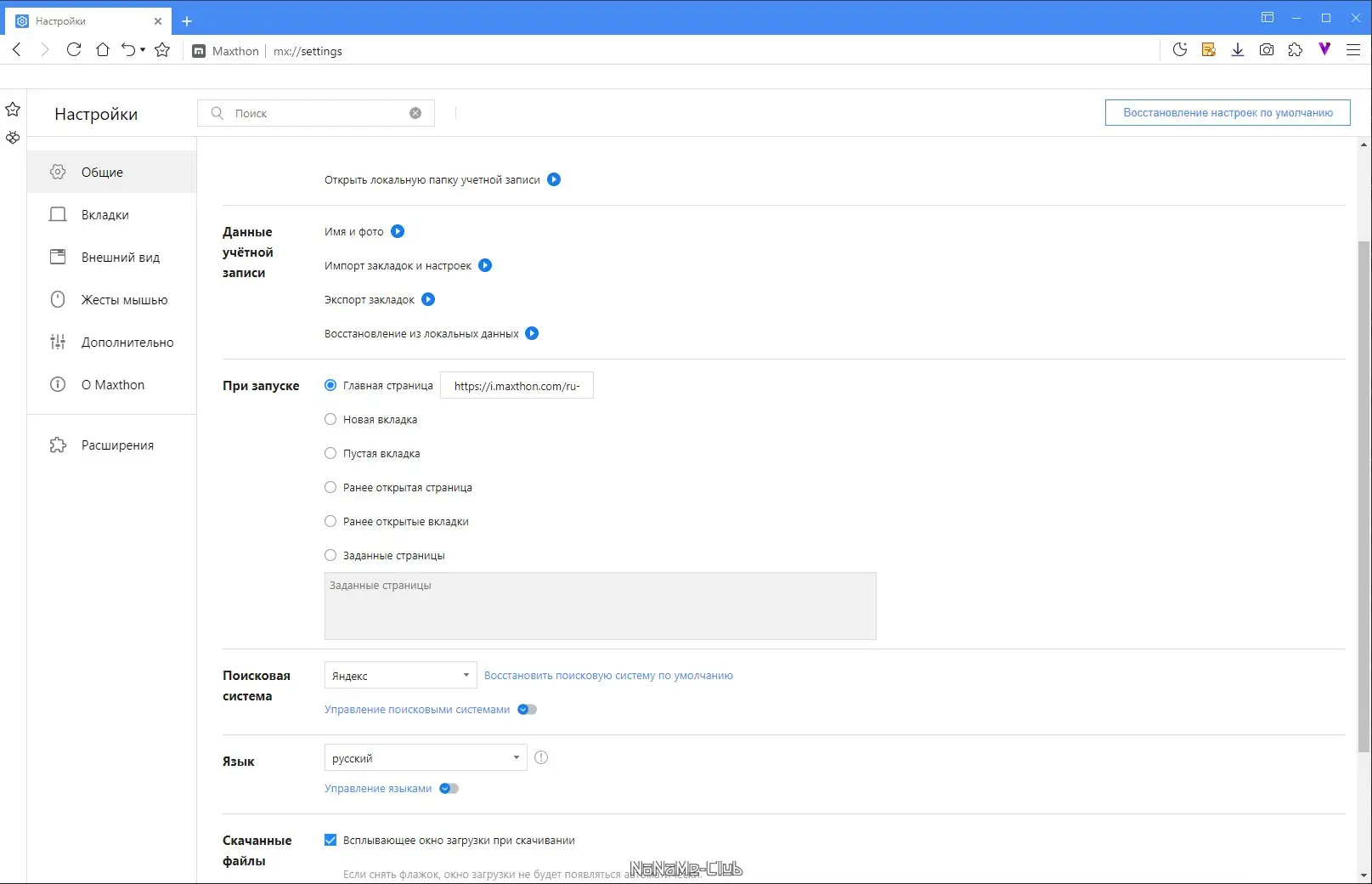Viewport: 1372px width, 884px height.
Task: Open the О Maxthon section
Action: (x=111, y=384)
